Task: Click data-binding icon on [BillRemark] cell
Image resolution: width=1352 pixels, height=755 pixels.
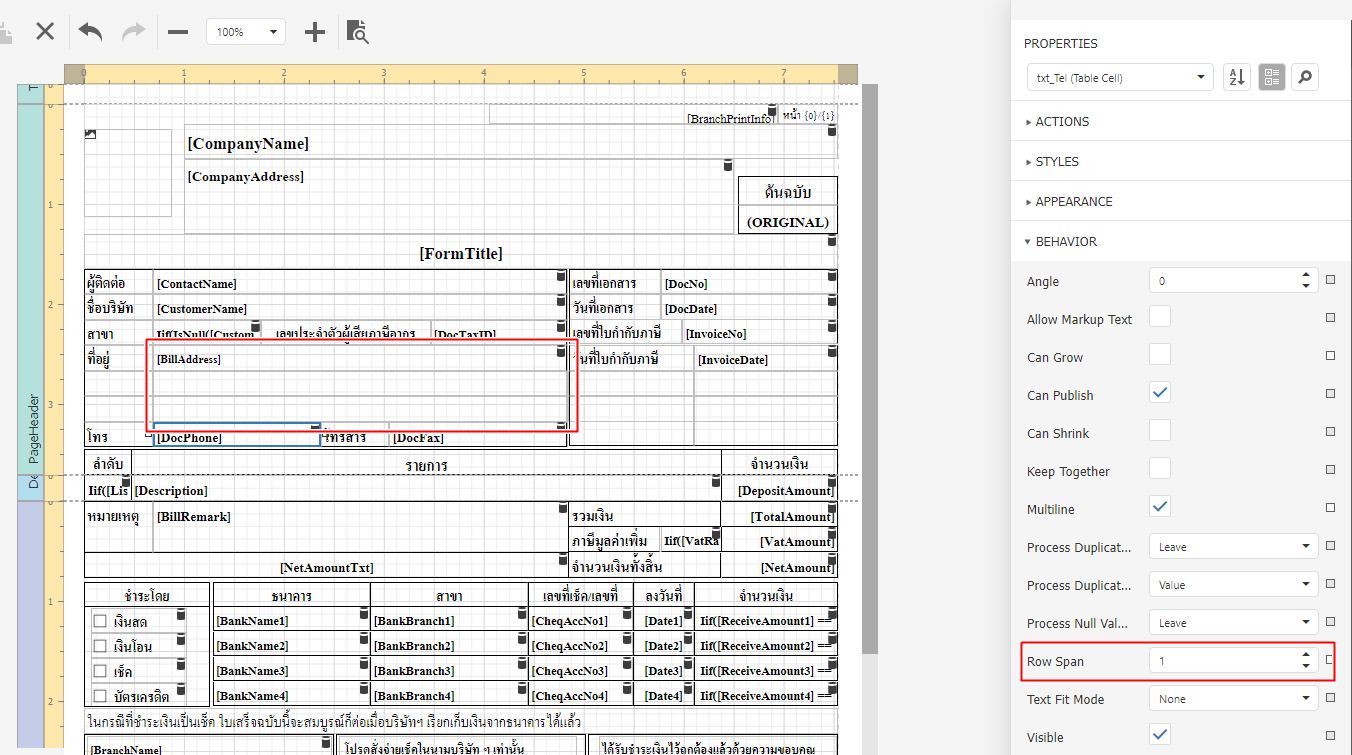Action: coord(561,510)
